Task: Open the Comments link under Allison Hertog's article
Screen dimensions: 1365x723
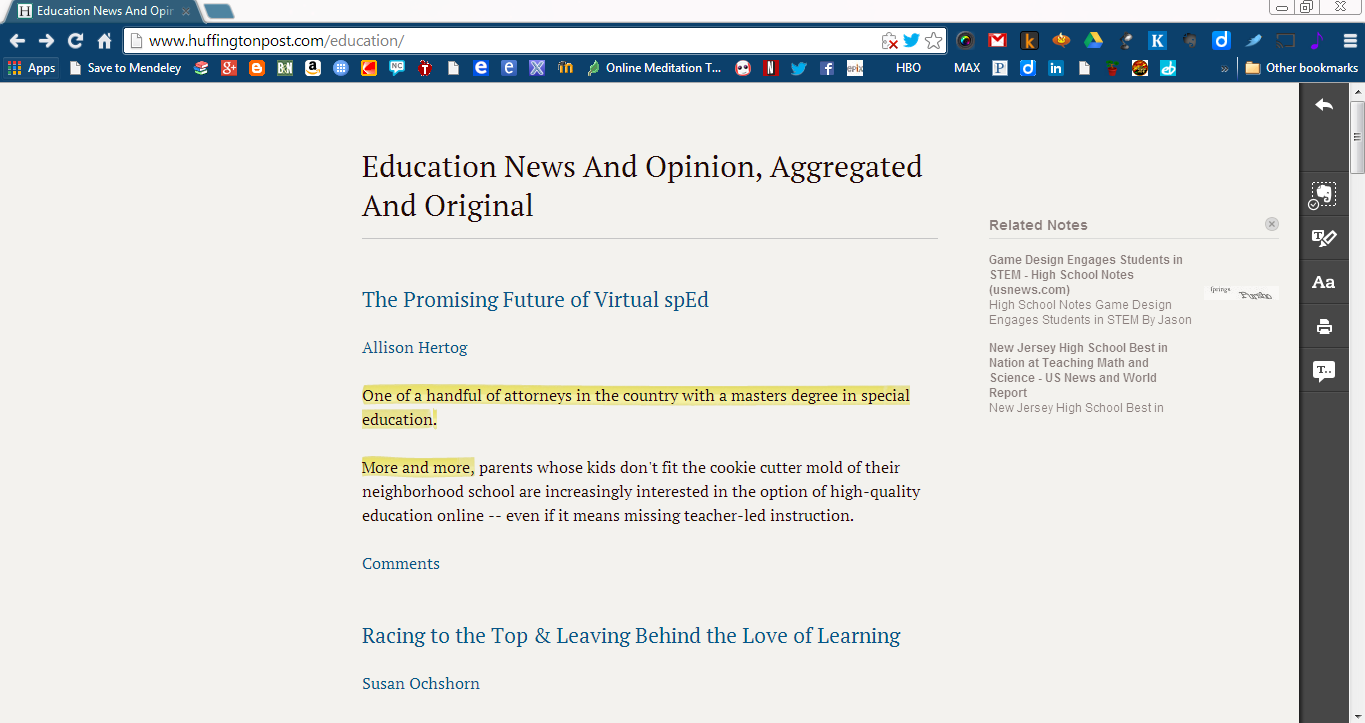Action: pyautogui.click(x=400, y=563)
